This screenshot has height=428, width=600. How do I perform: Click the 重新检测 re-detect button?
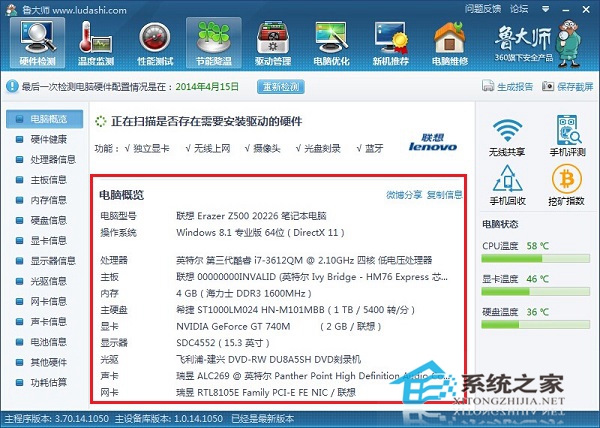(281, 86)
